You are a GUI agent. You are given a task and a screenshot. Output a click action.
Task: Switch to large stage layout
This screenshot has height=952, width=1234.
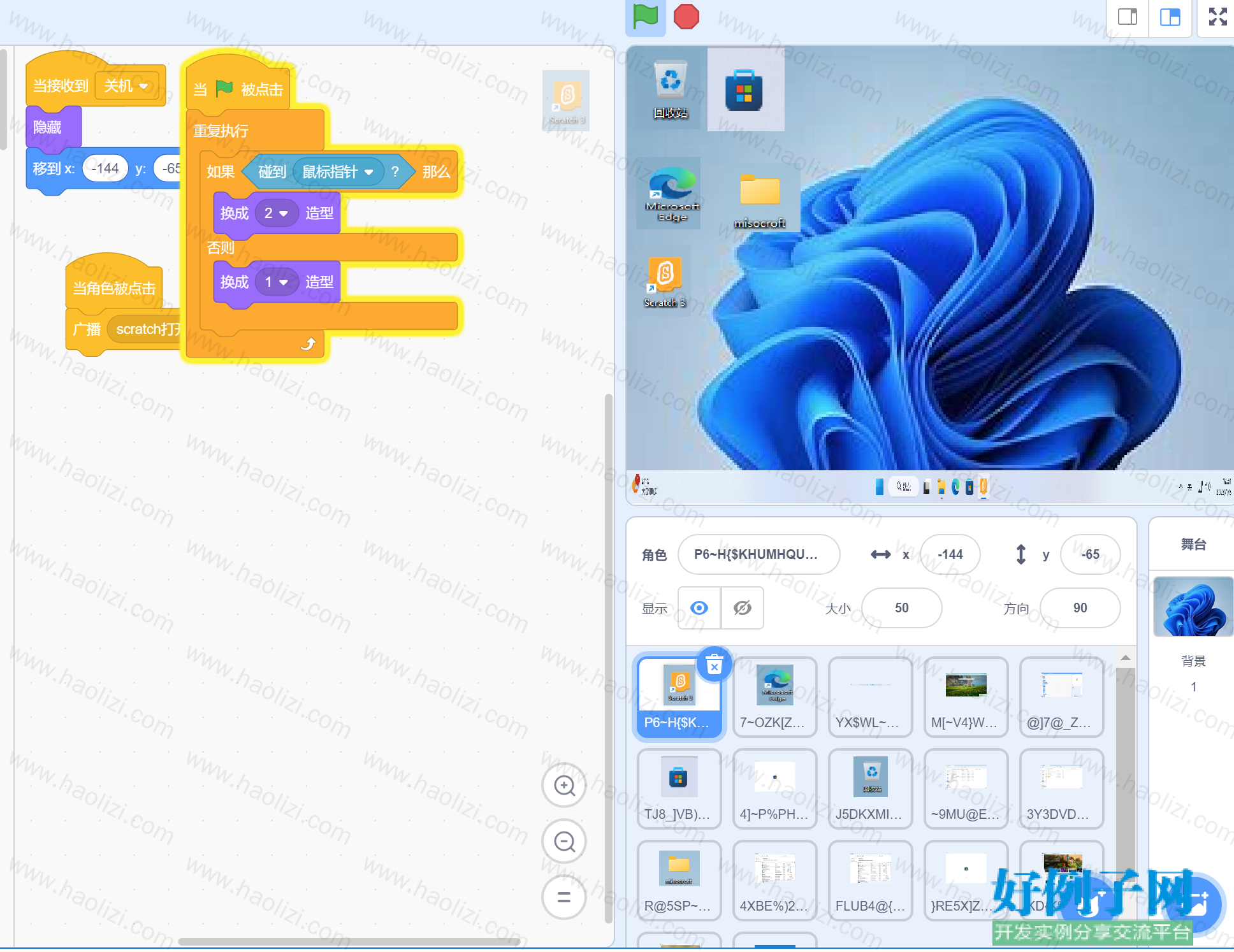[1170, 17]
